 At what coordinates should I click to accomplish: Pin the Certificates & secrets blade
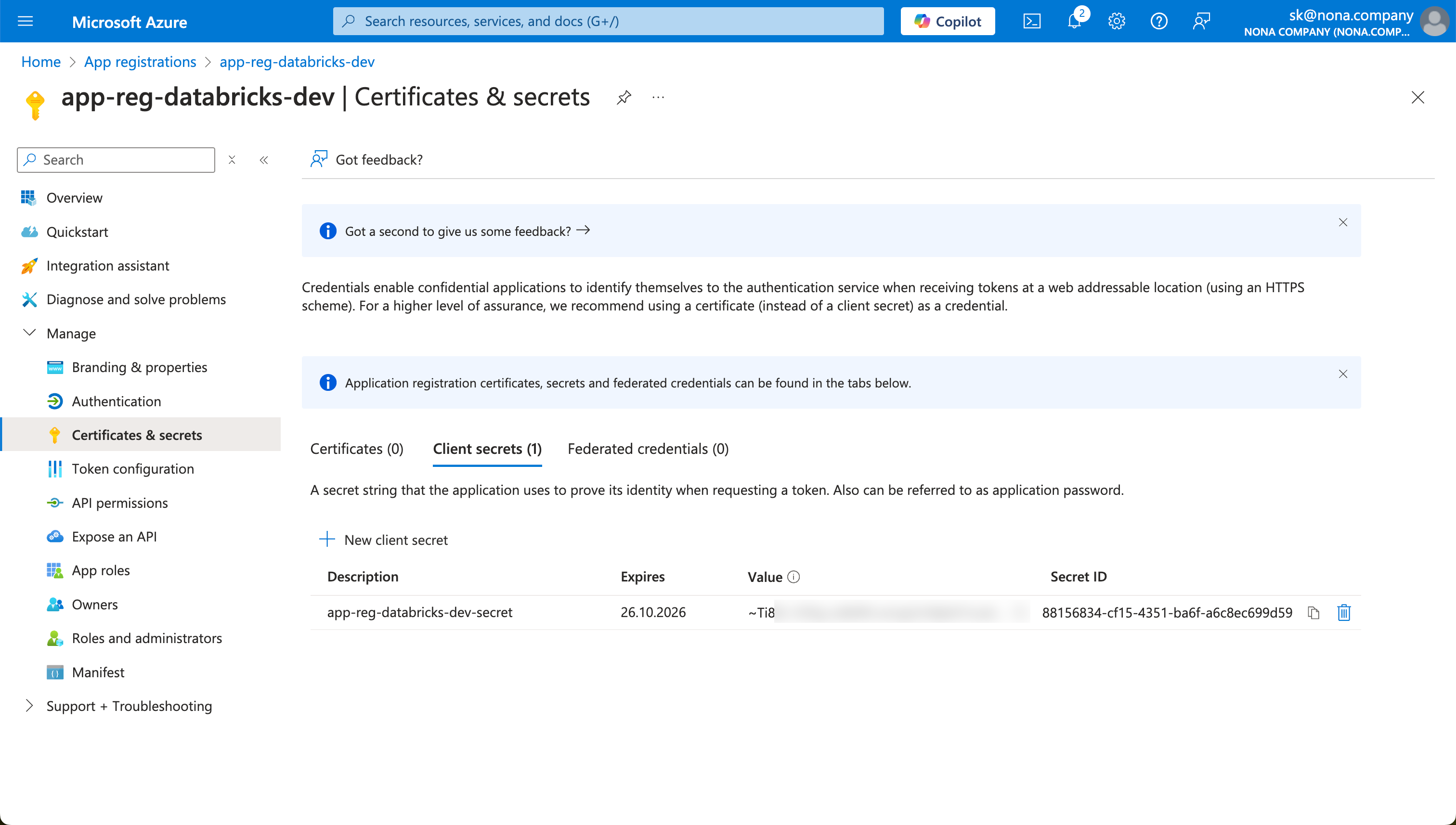pos(624,97)
